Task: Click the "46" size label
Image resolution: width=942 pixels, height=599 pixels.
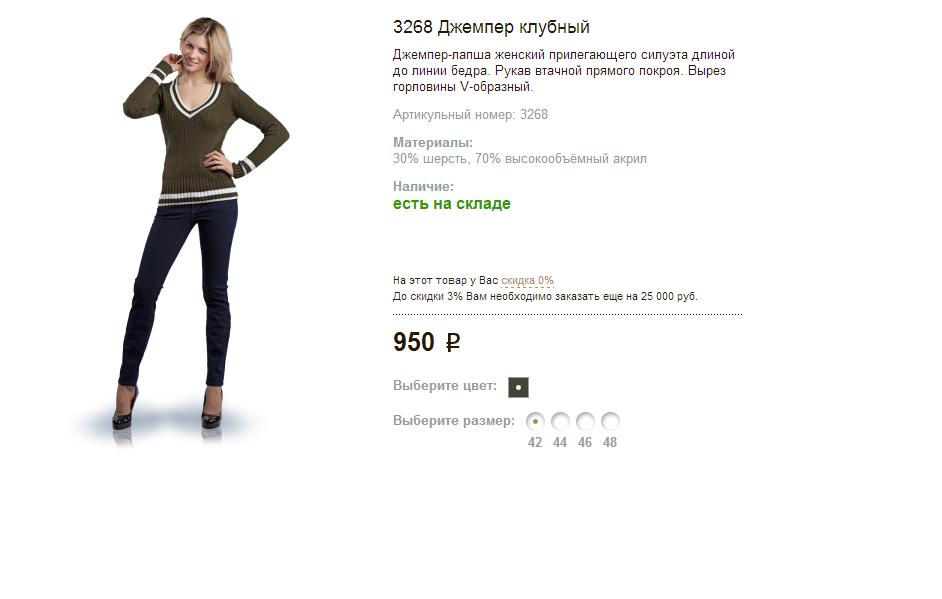Action: (585, 443)
